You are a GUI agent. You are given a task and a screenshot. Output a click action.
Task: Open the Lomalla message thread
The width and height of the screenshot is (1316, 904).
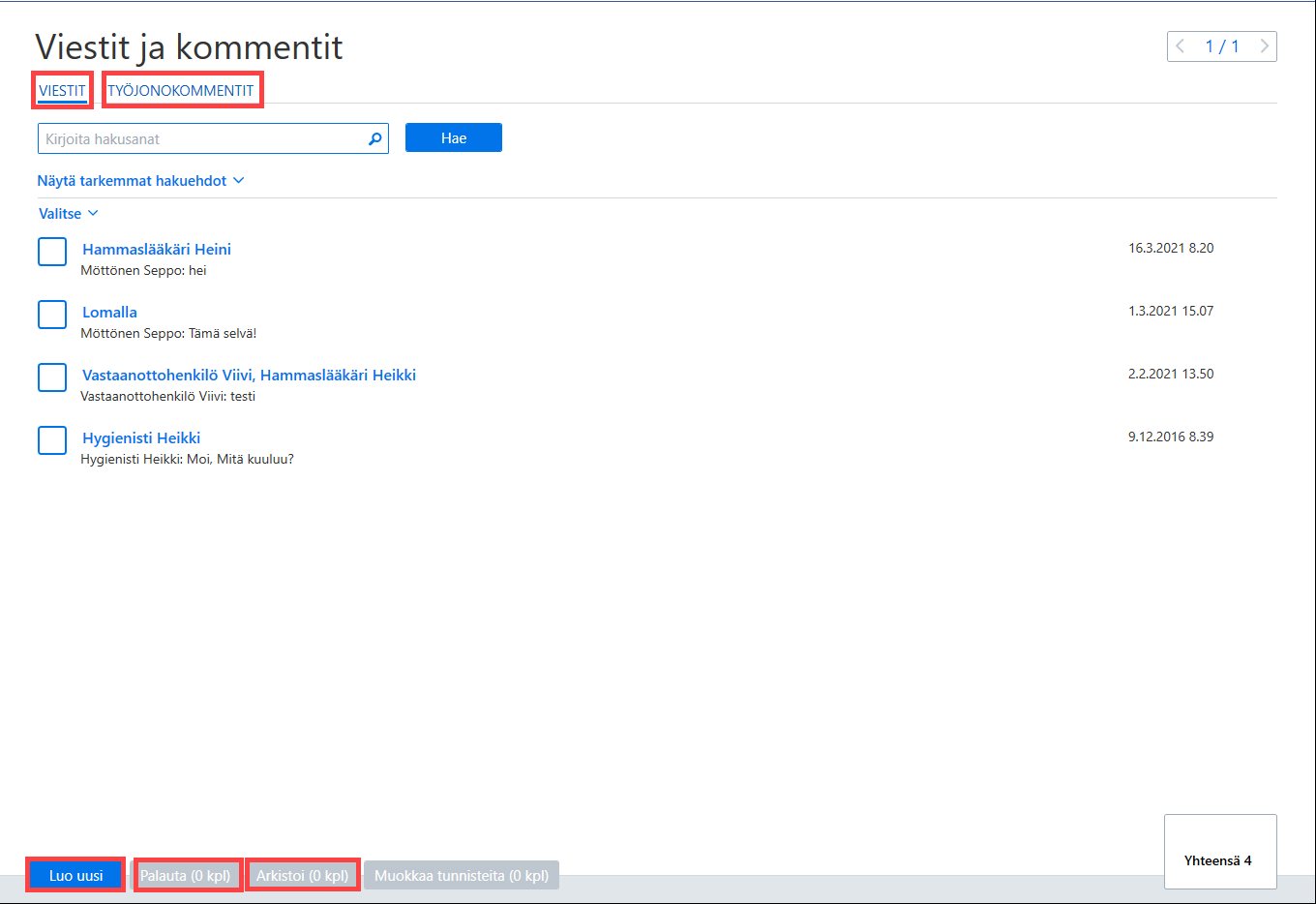(109, 313)
